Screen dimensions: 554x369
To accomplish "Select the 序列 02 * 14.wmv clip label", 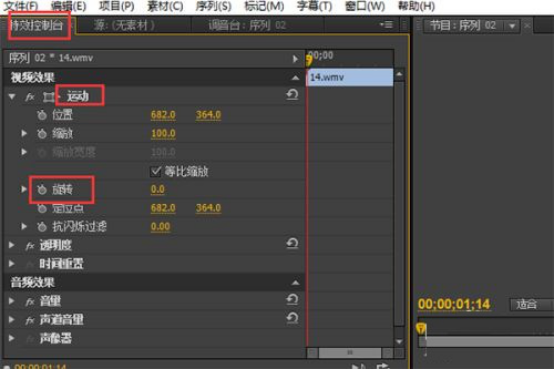I will click(x=51, y=58).
